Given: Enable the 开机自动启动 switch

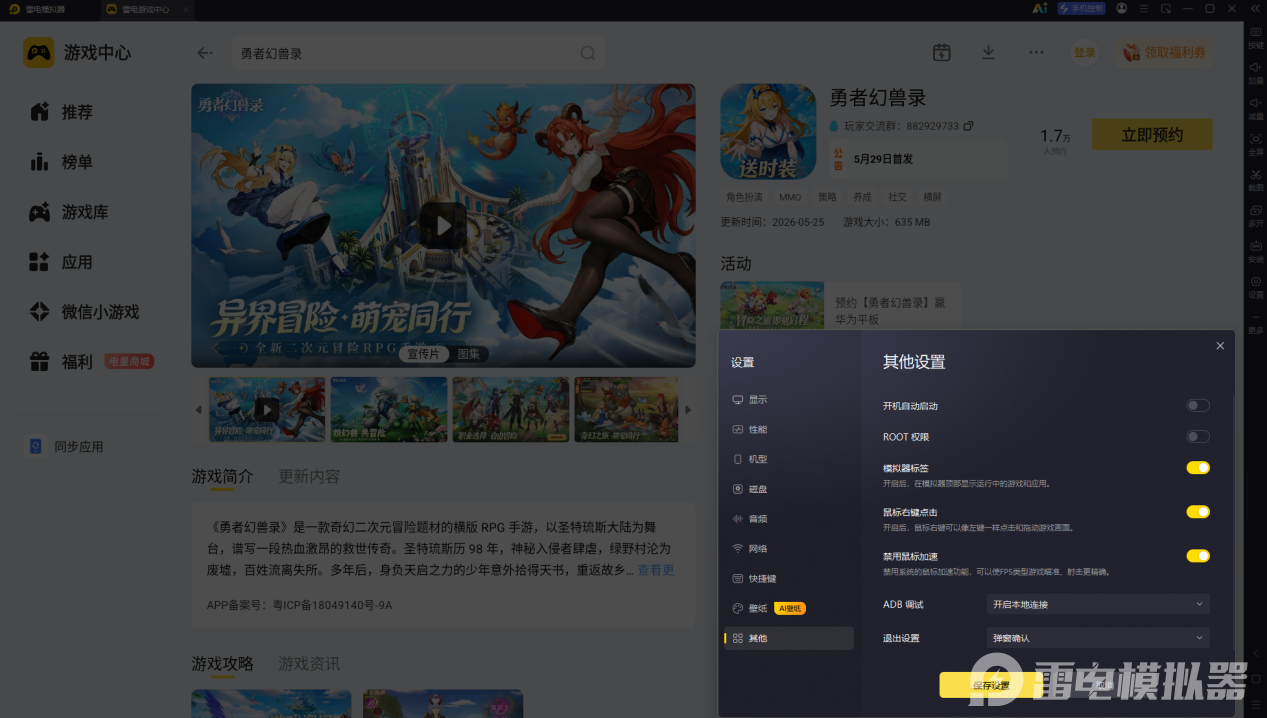Looking at the screenshot, I should [x=1198, y=406].
